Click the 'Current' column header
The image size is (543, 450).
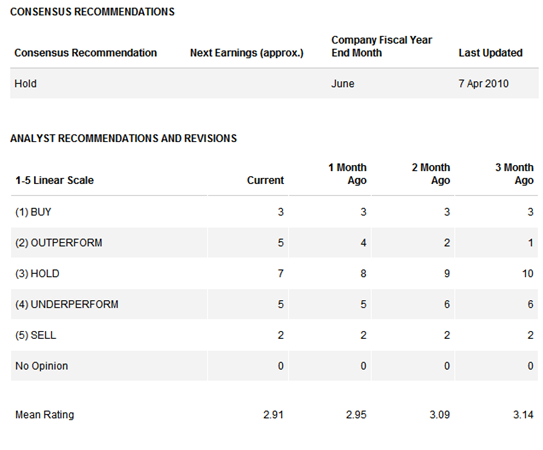click(265, 180)
